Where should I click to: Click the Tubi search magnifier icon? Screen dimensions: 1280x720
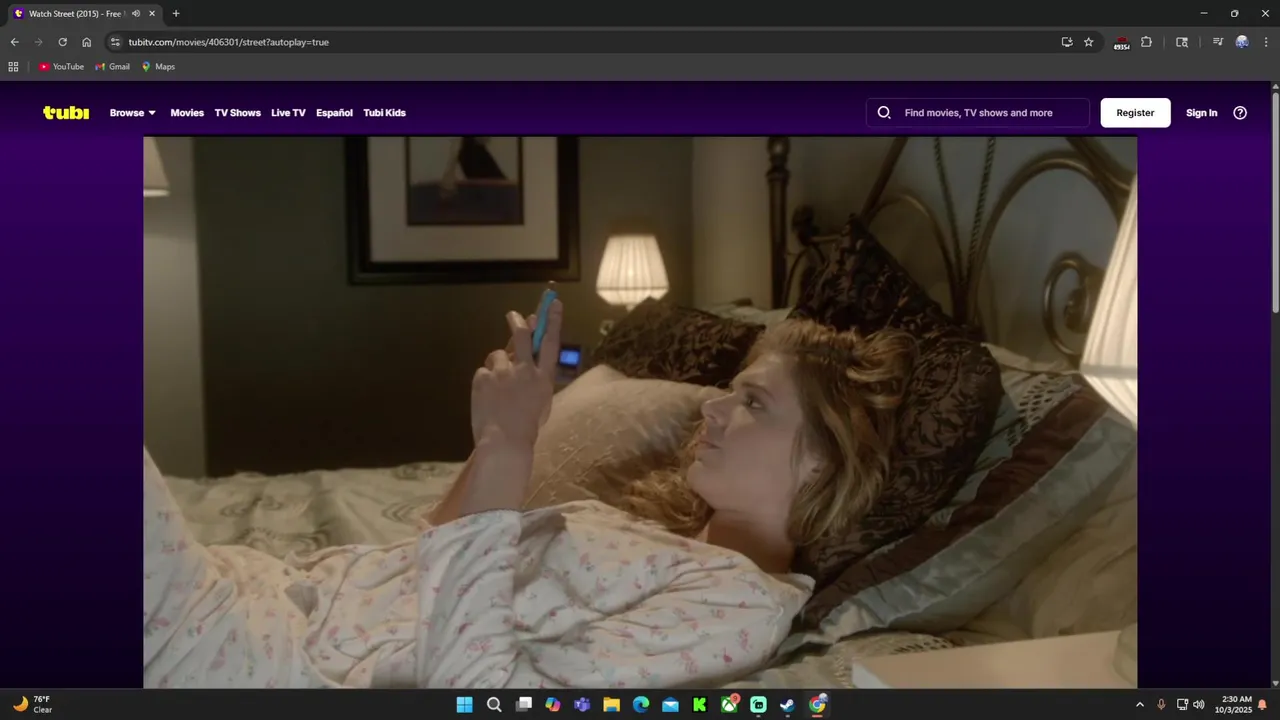(884, 113)
